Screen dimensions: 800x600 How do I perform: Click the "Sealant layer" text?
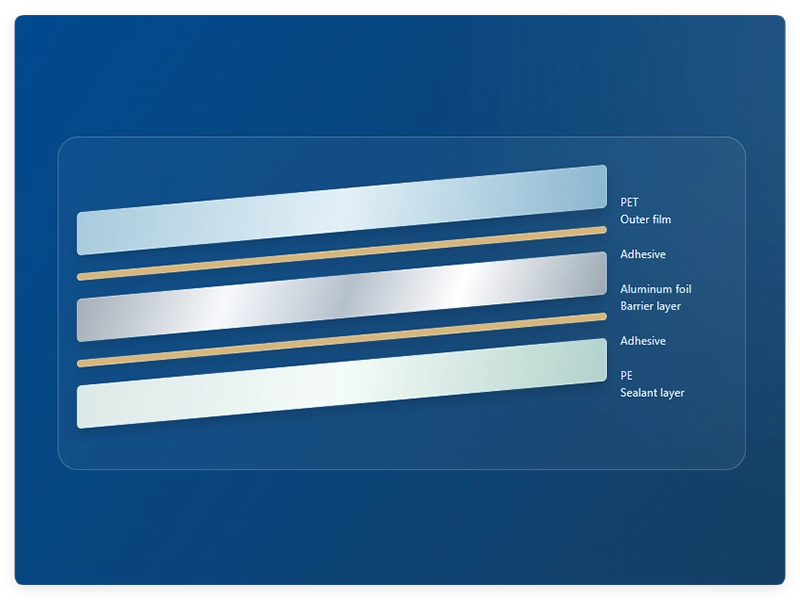pyautogui.click(x=652, y=393)
